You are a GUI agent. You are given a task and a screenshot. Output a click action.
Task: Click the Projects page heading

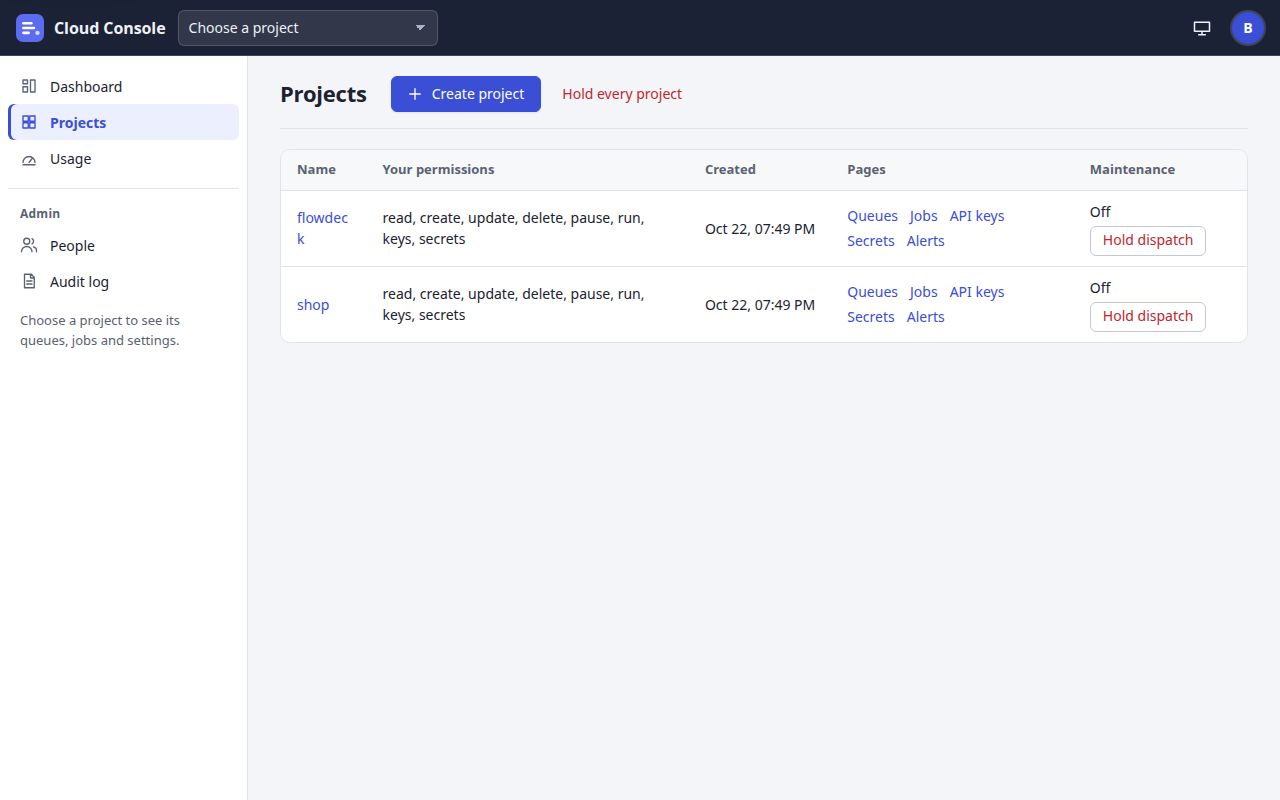(x=323, y=94)
